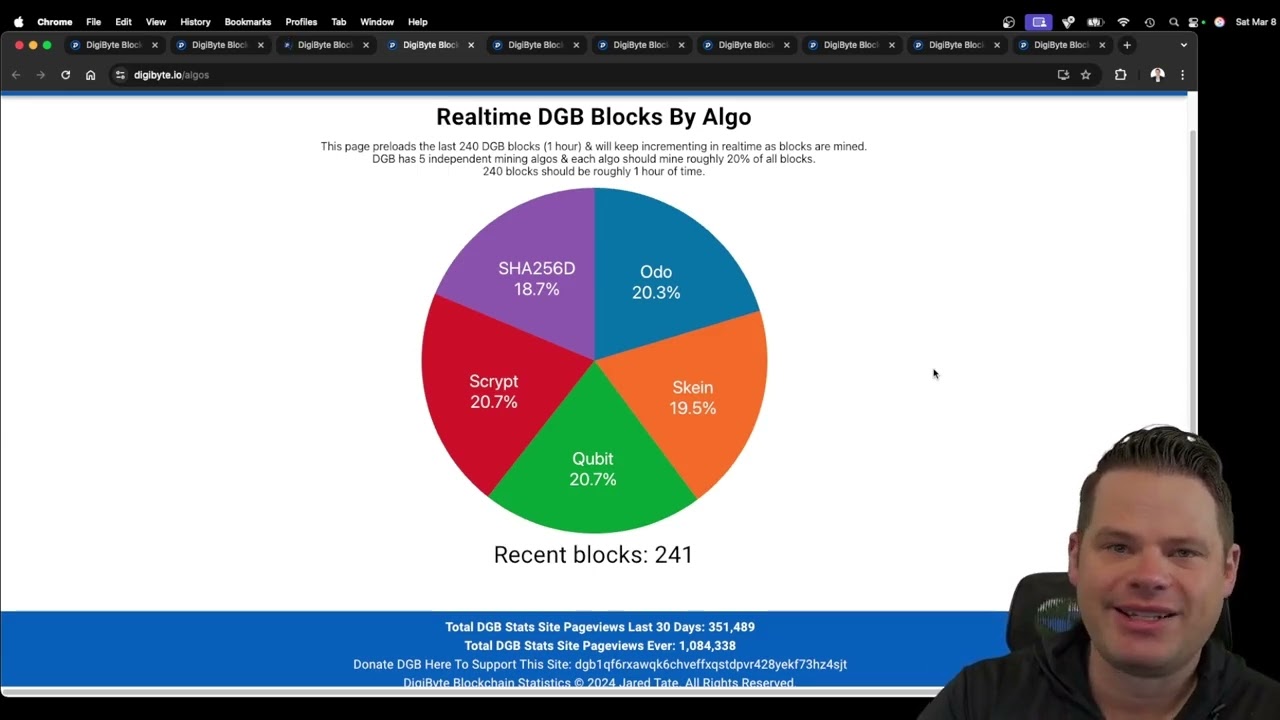Click the 'roughly 20% of all blocks' sentence
The image size is (1280, 720).
(x=593, y=159)
